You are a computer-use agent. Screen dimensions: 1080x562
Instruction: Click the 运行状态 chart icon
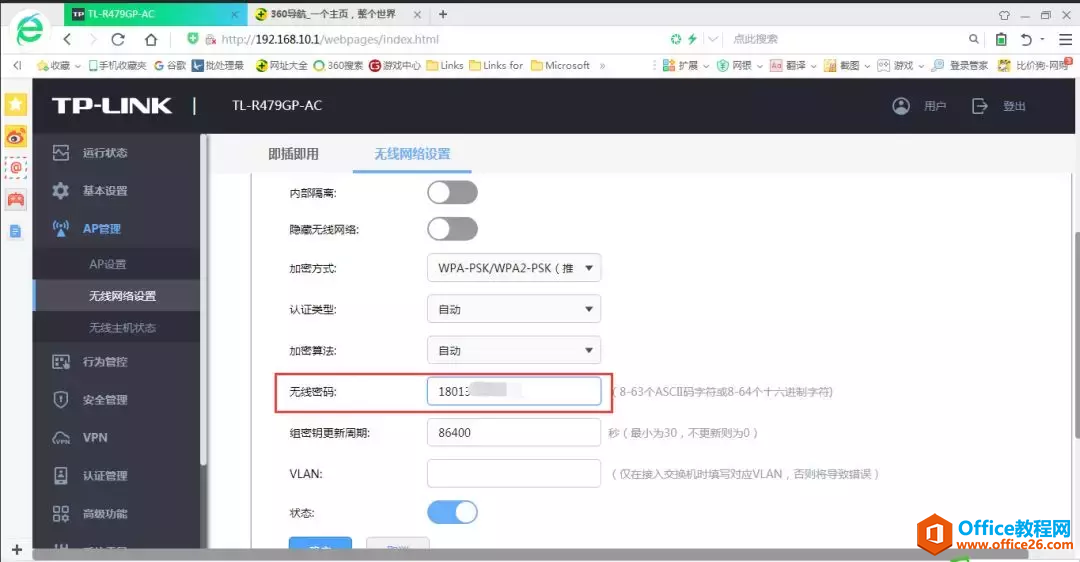[61, 152]
